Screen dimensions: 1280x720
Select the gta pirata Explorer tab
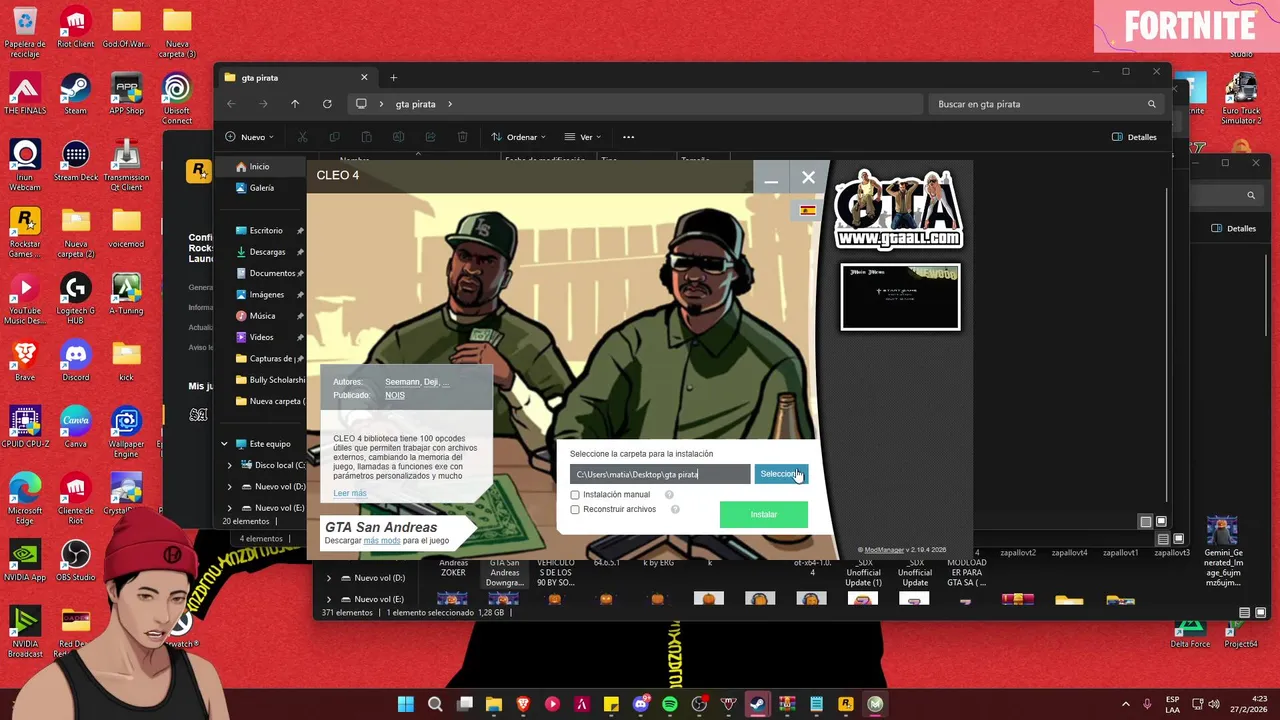[296, 78]
